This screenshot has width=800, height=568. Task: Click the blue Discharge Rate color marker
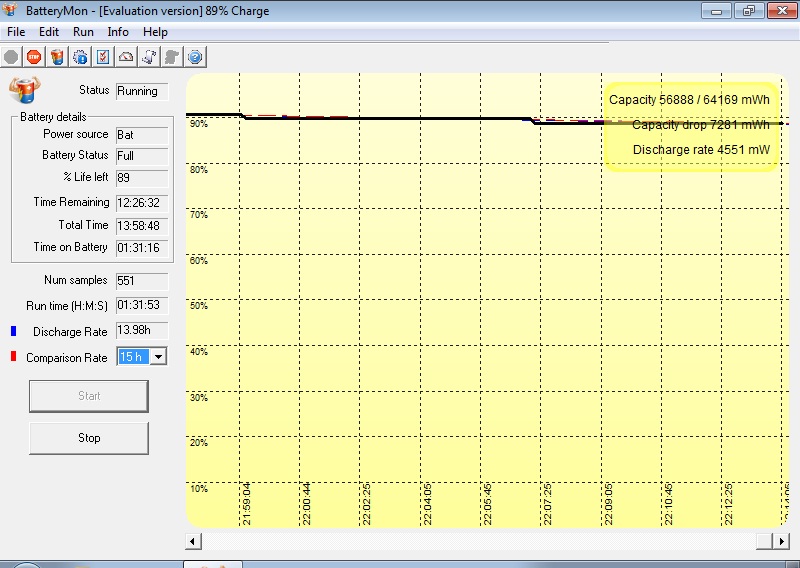tap(13, 331)
